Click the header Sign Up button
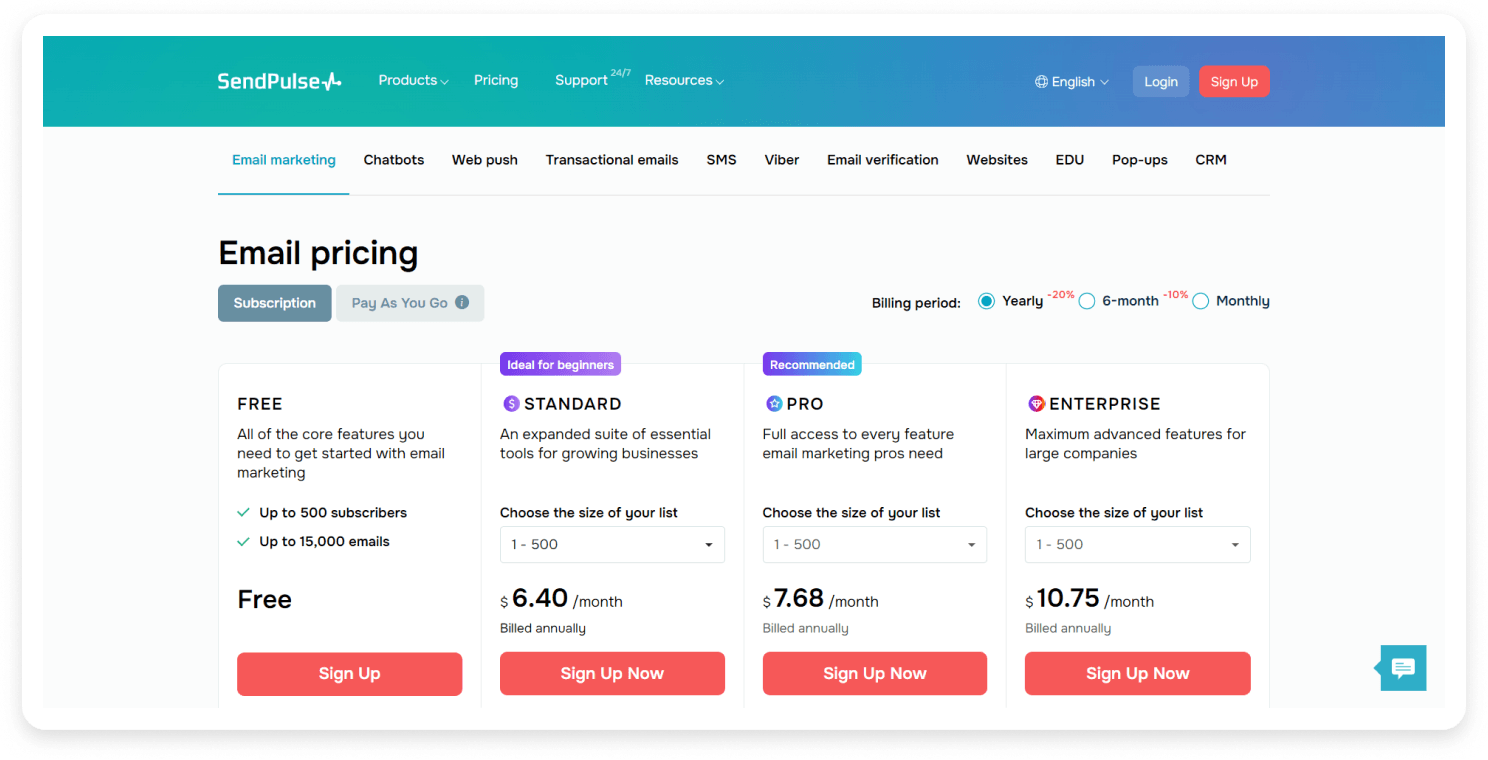1488x760 pixels. click(x=1234, y=82)
